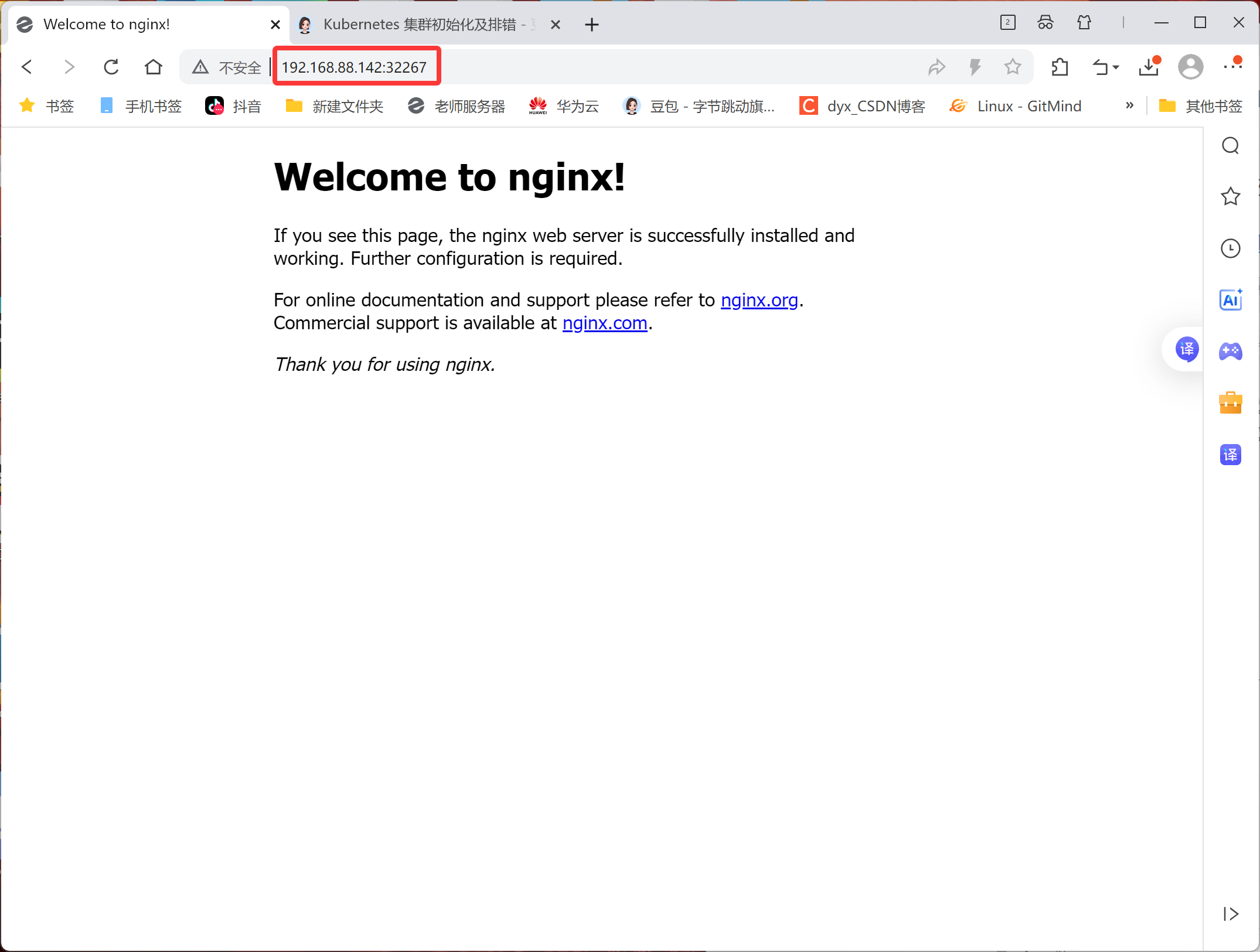The height and width of the screenshot is (952, 1260).
Task: Click the star icon in address bar
Action: point(1012,67)
